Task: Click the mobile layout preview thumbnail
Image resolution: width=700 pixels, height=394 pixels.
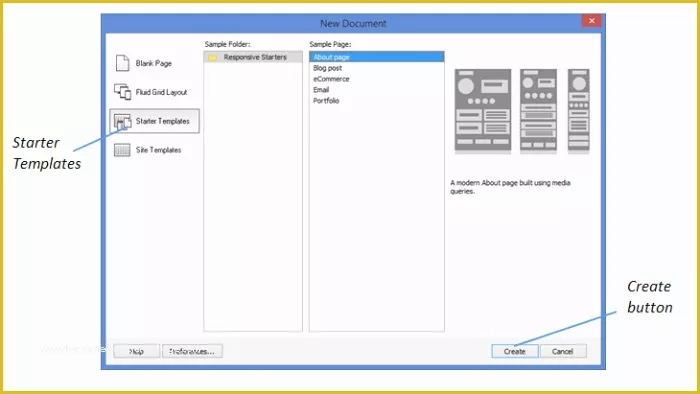Action: [x=579, y=110]
